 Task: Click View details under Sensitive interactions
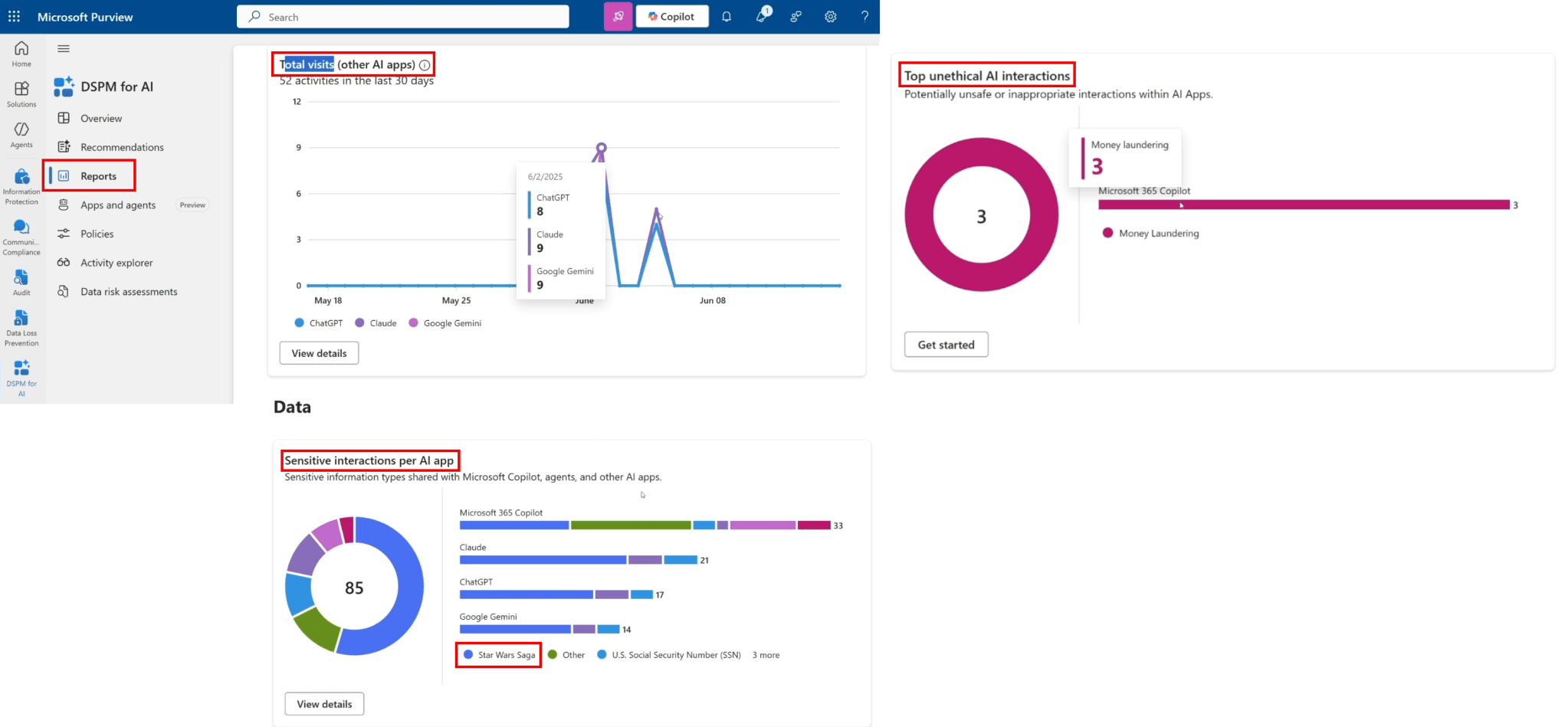[x=324, y=704]
